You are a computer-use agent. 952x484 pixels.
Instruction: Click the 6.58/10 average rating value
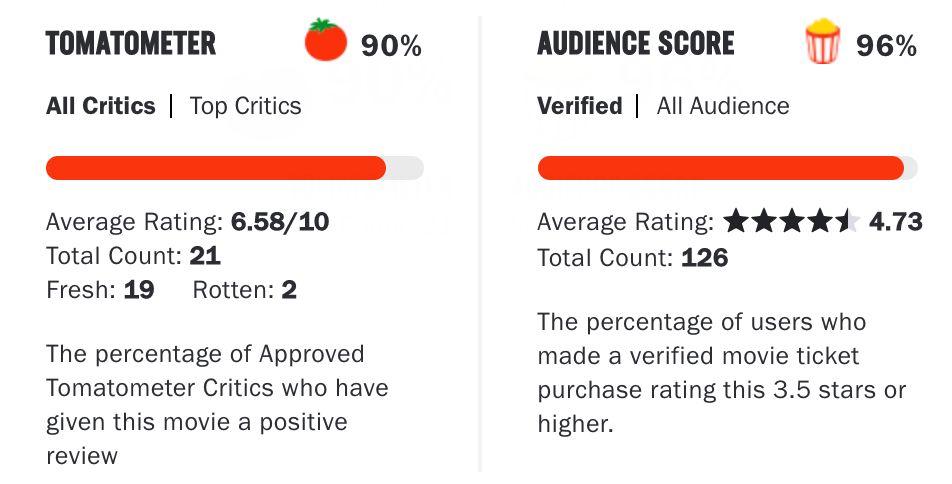point(280,222)
